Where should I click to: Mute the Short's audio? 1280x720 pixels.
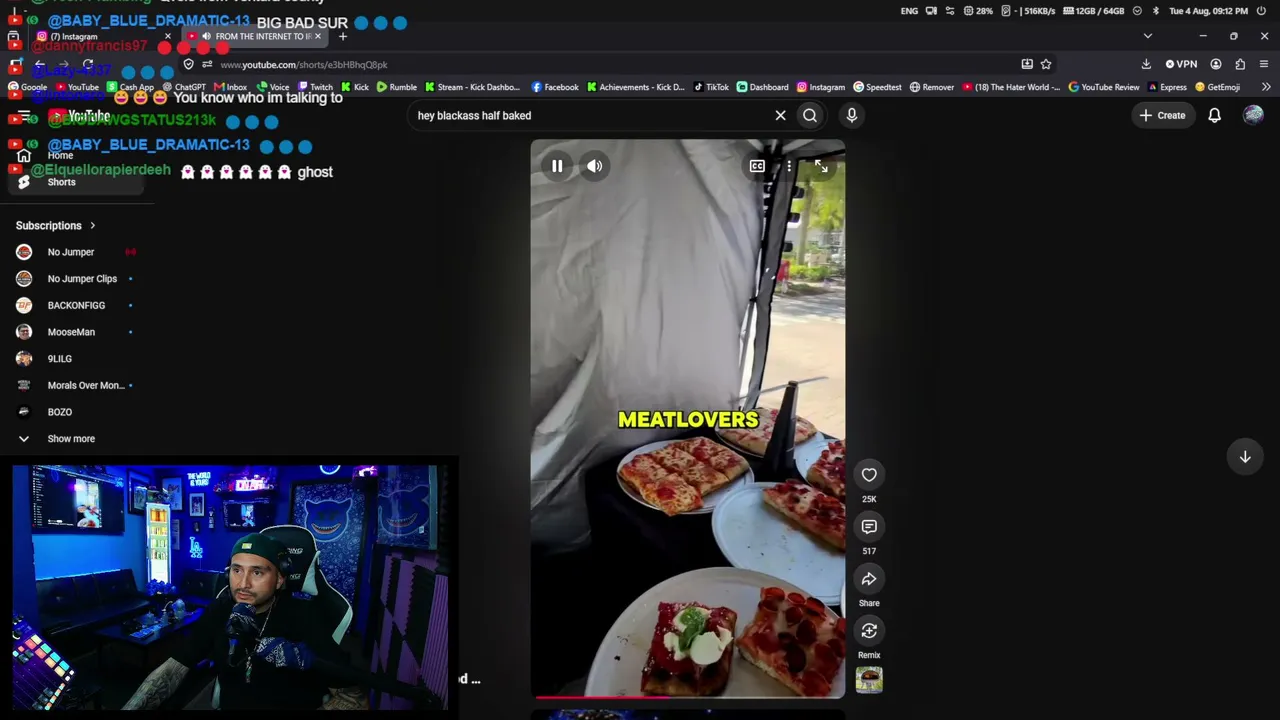[x=595, y=166]
